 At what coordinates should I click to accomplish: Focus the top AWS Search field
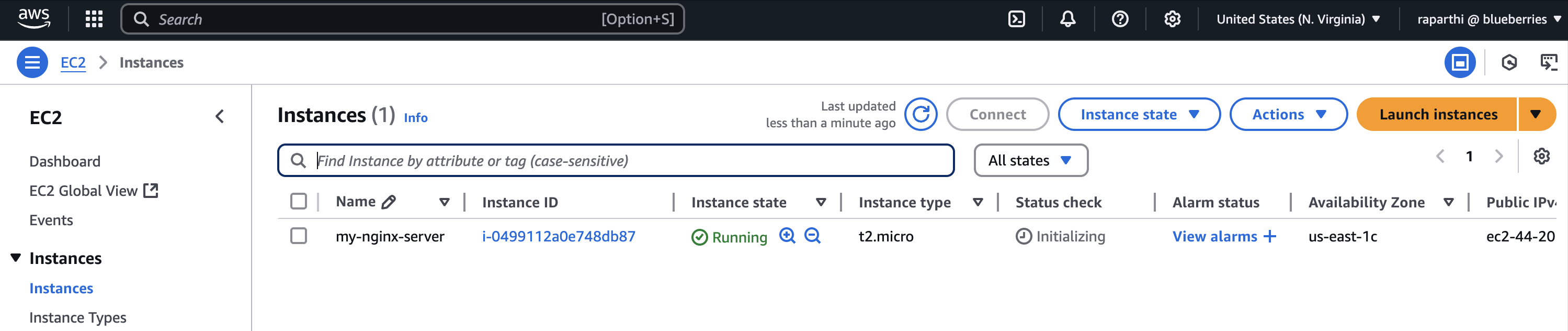402,19
